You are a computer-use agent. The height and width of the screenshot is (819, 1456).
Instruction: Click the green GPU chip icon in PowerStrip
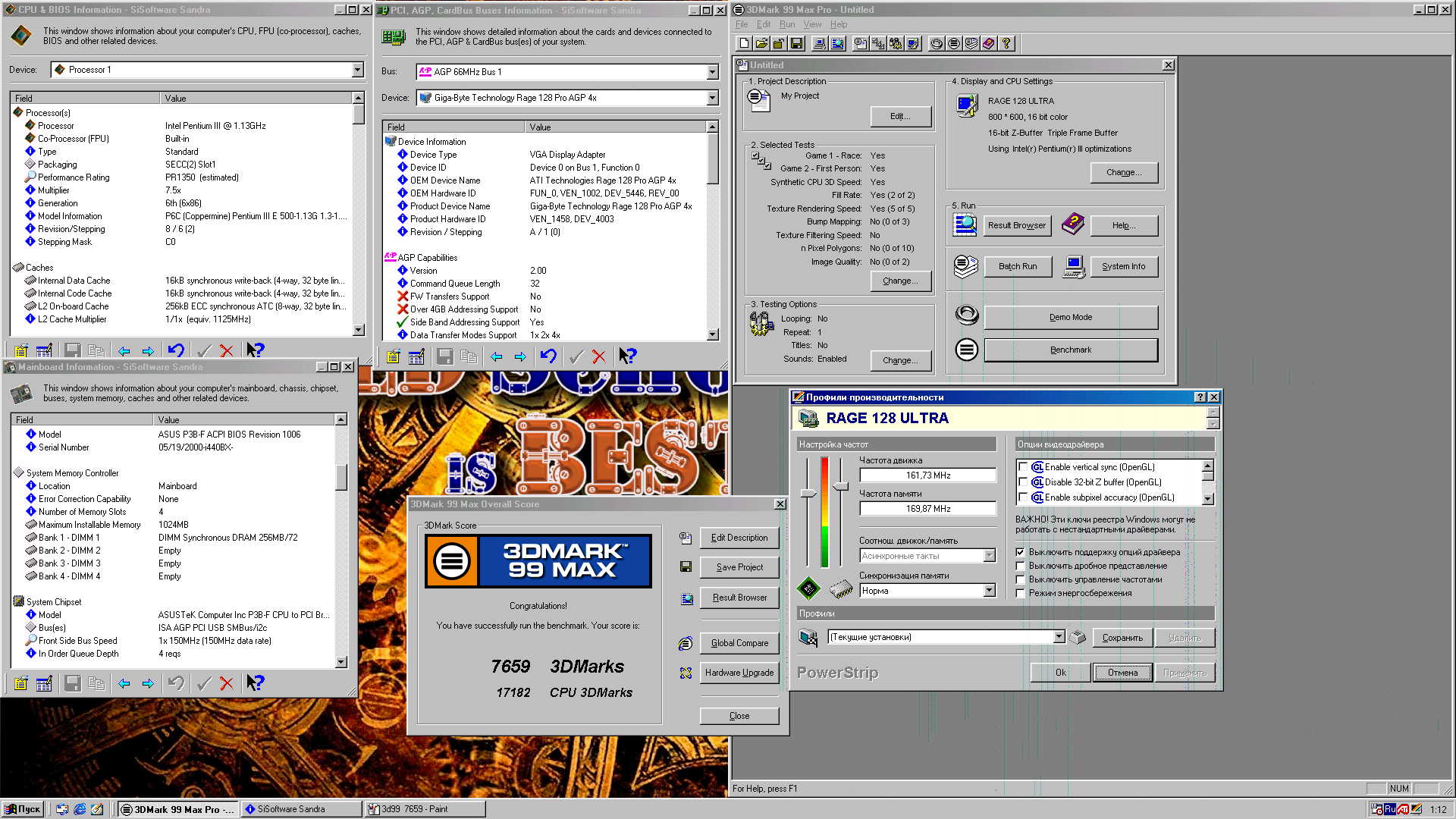pos(808,588)
